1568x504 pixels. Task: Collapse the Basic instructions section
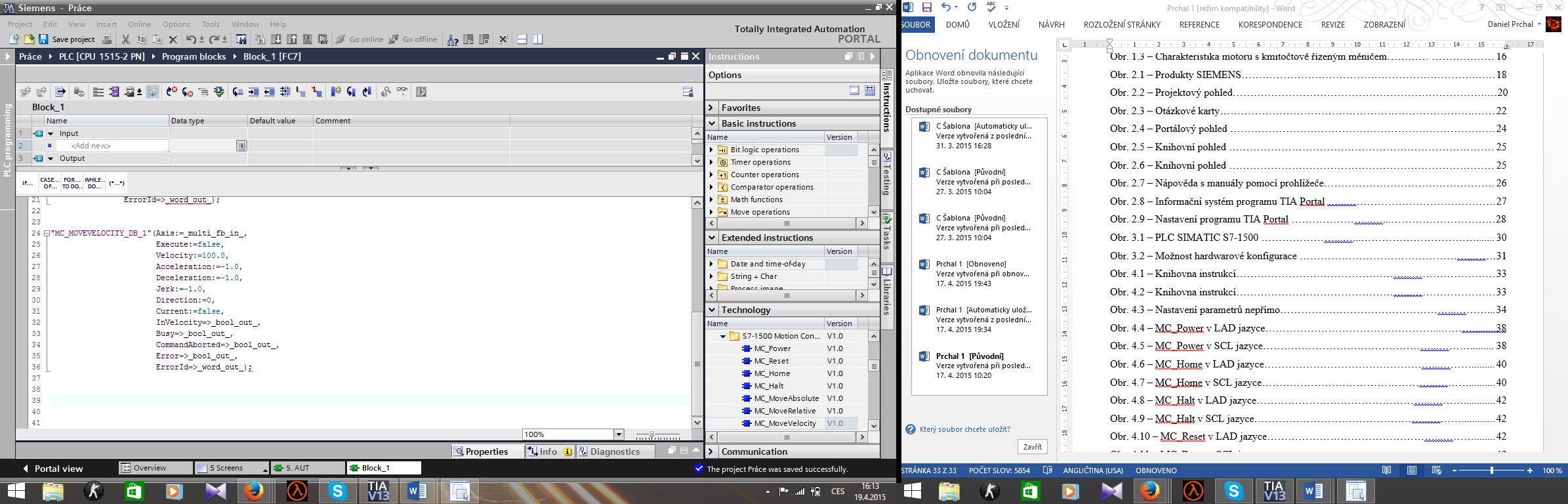point(711,123)
